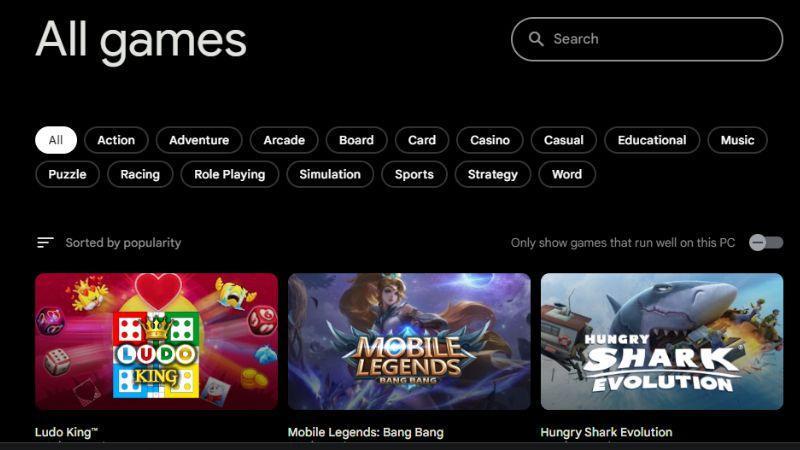
Task: Click the sort lines icon
Action: pos(45,242)
